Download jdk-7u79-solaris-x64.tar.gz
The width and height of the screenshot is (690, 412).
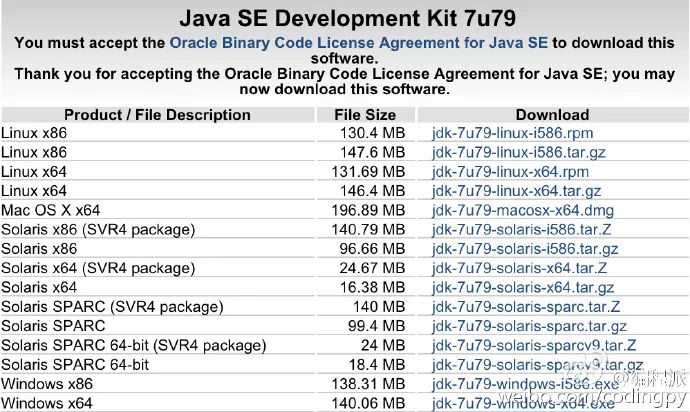click(x=523, y=287)
